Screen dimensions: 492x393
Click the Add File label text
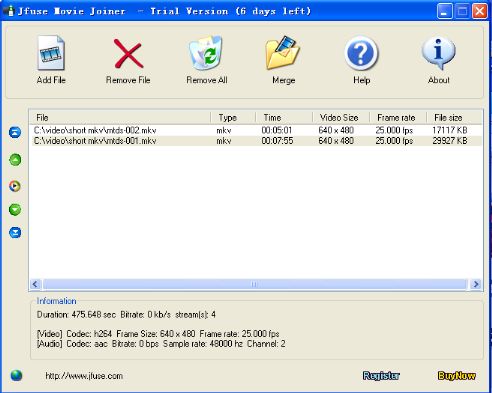point(51,80)
